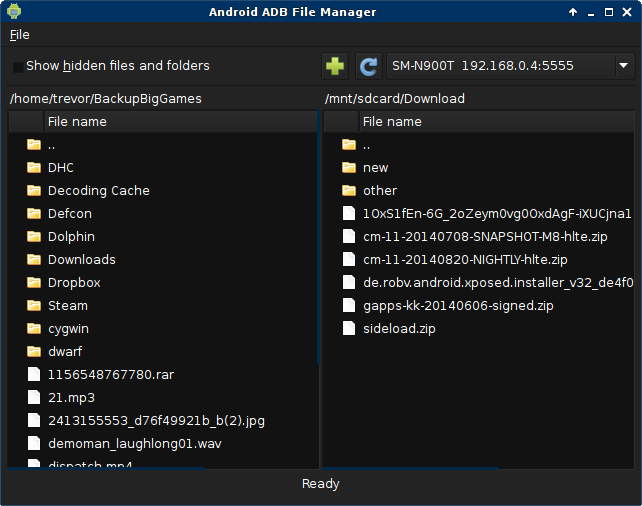Open the SM-N900T device dropdown
The width and height of the screenshot is (642, 506).
tap(511, 66)
